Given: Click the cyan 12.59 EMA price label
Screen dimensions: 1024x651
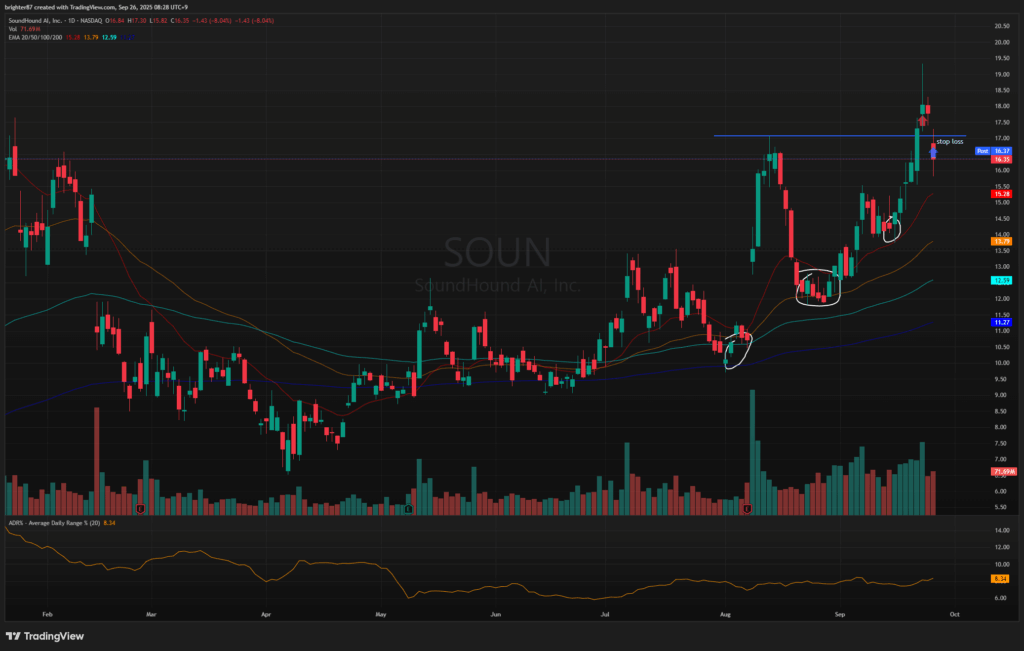Looking at the screenshot, I should pos(1002,281).
